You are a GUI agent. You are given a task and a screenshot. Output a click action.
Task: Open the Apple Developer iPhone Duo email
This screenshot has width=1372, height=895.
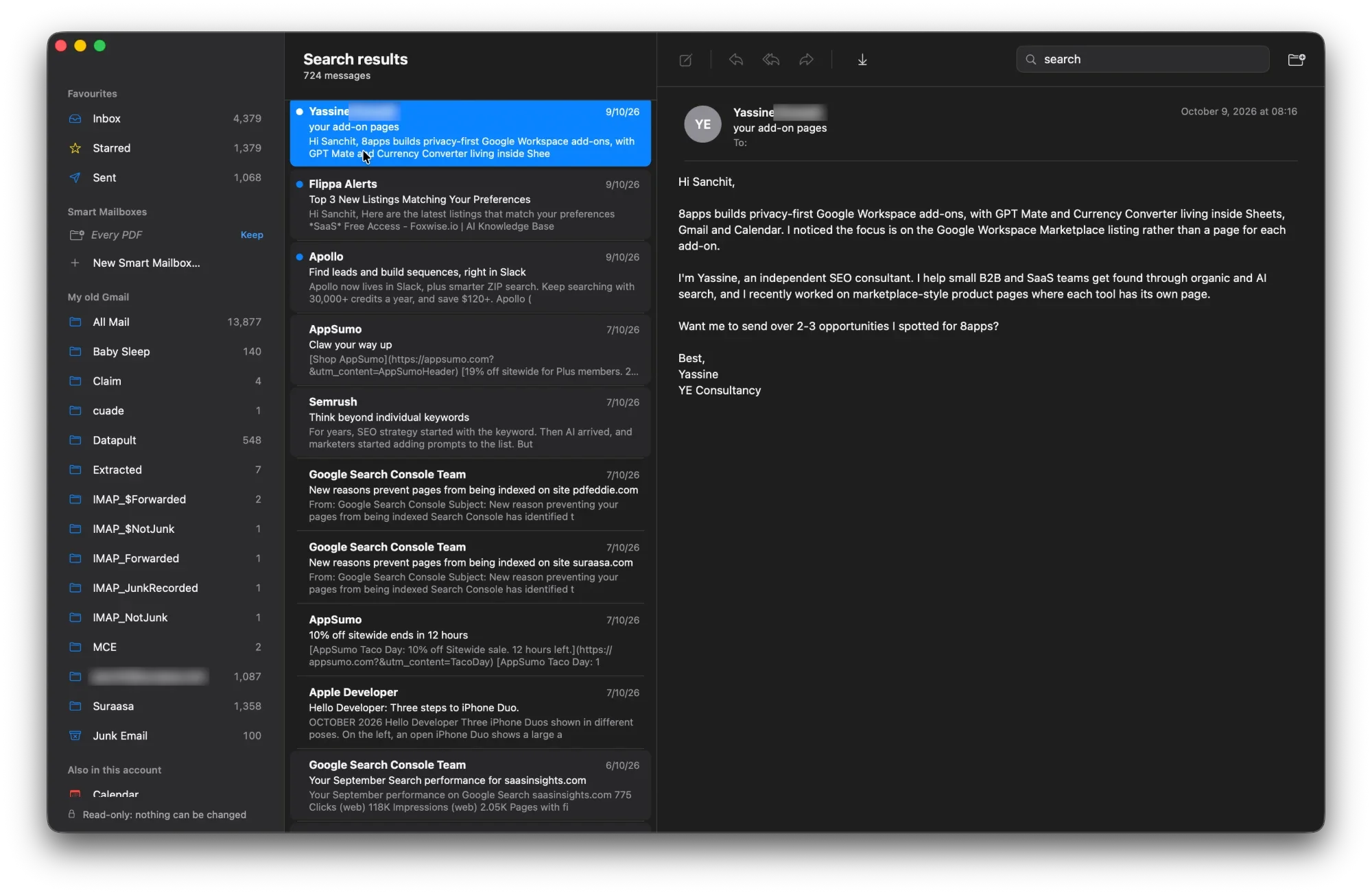click(470, 713)
